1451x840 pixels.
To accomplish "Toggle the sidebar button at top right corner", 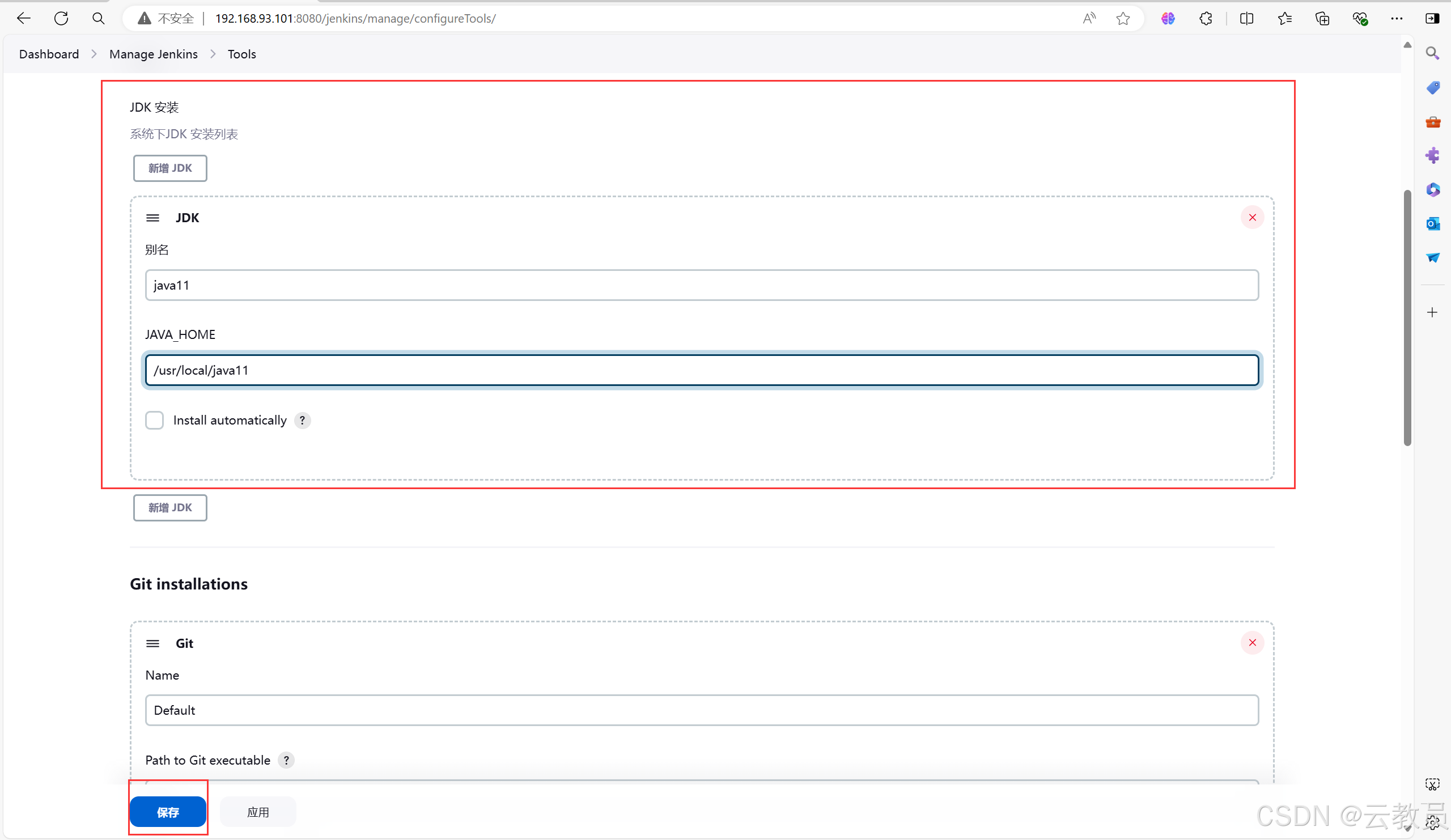I will [x=1432, y=19].
